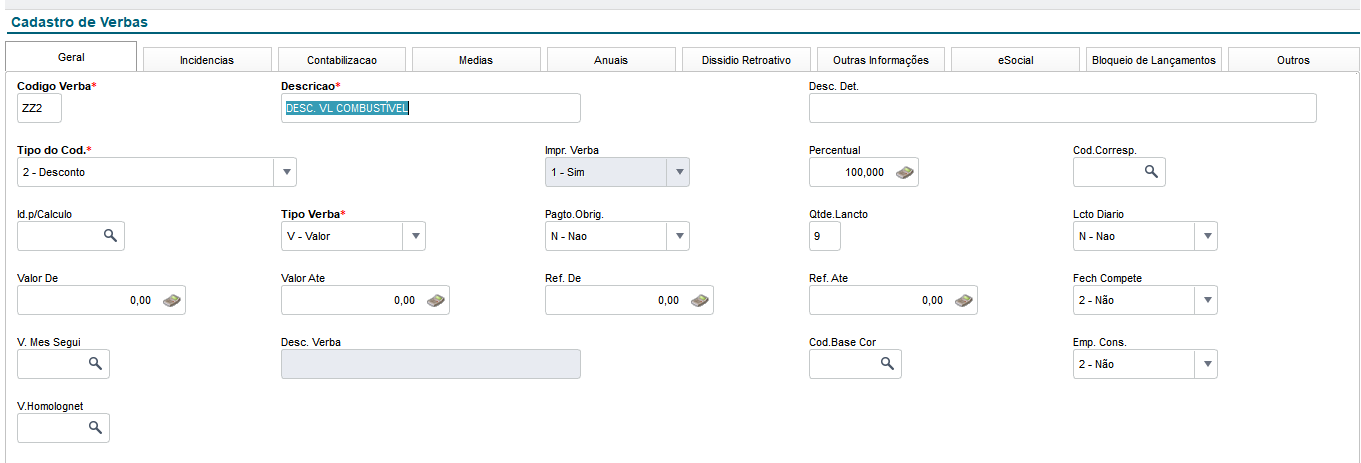Switch to the Bloqueio de Lançamentos tab
The height and width of the screenshot is (463, 1361).
(x=1153, y=60)
